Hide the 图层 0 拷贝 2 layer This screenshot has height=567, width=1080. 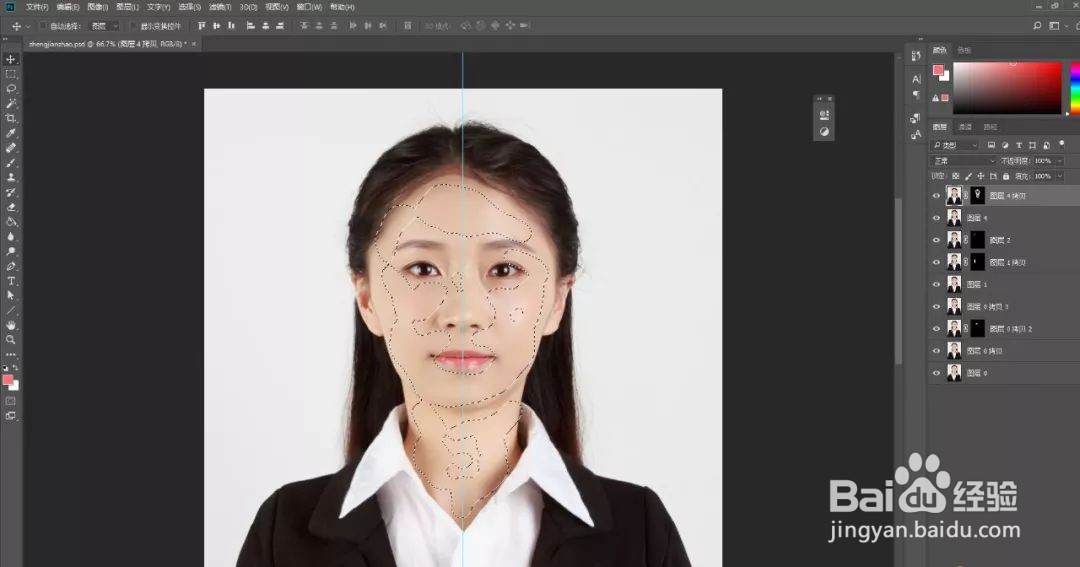(936, 329)
